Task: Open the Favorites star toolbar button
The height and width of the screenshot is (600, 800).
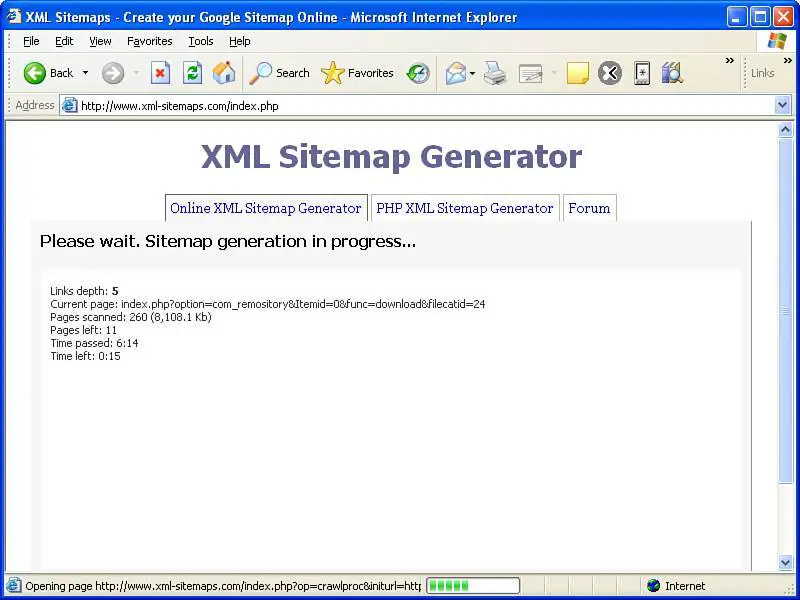Action: 357,73
